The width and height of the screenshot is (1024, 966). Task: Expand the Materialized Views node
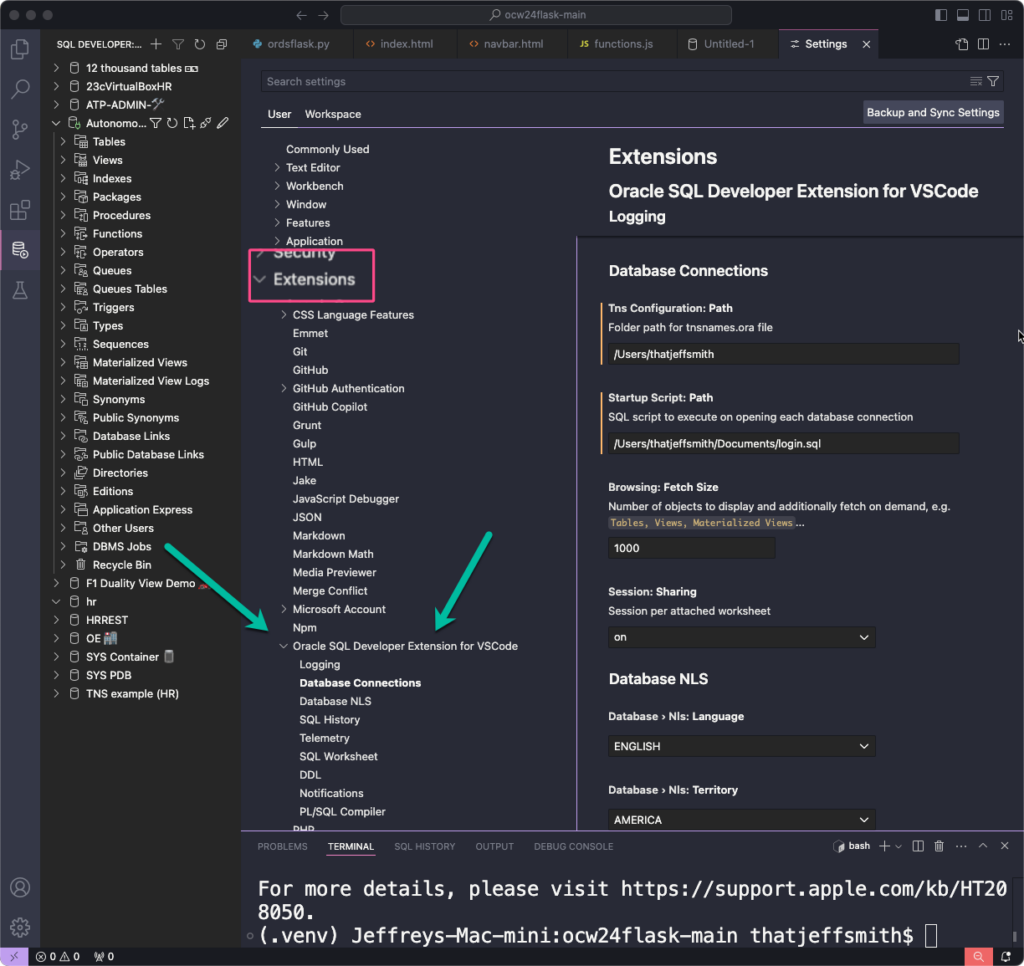click(x=63, y=362)
